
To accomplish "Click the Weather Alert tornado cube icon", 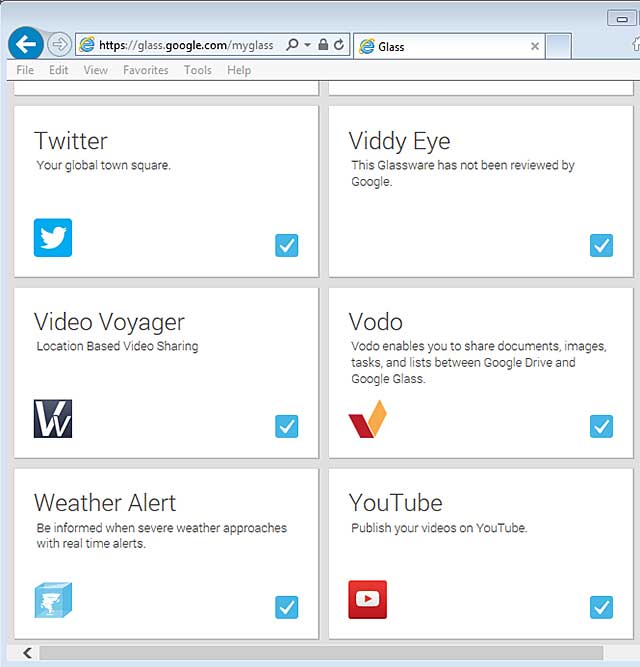I will [53, 600].
